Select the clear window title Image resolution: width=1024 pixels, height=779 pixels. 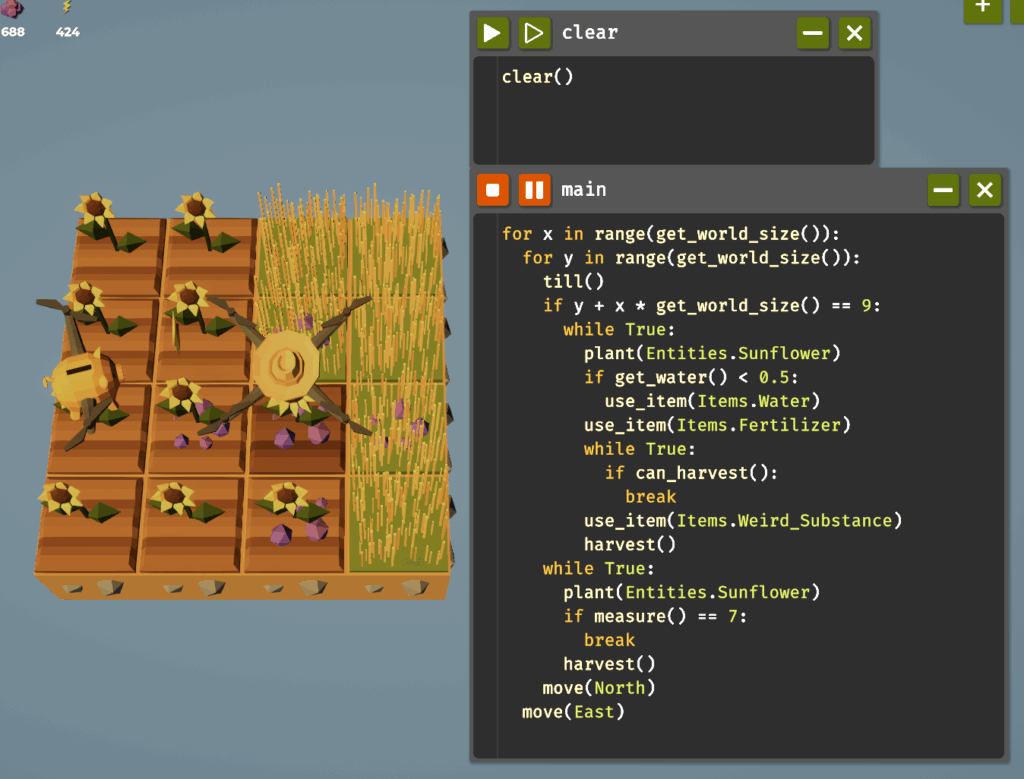point(590,33)
